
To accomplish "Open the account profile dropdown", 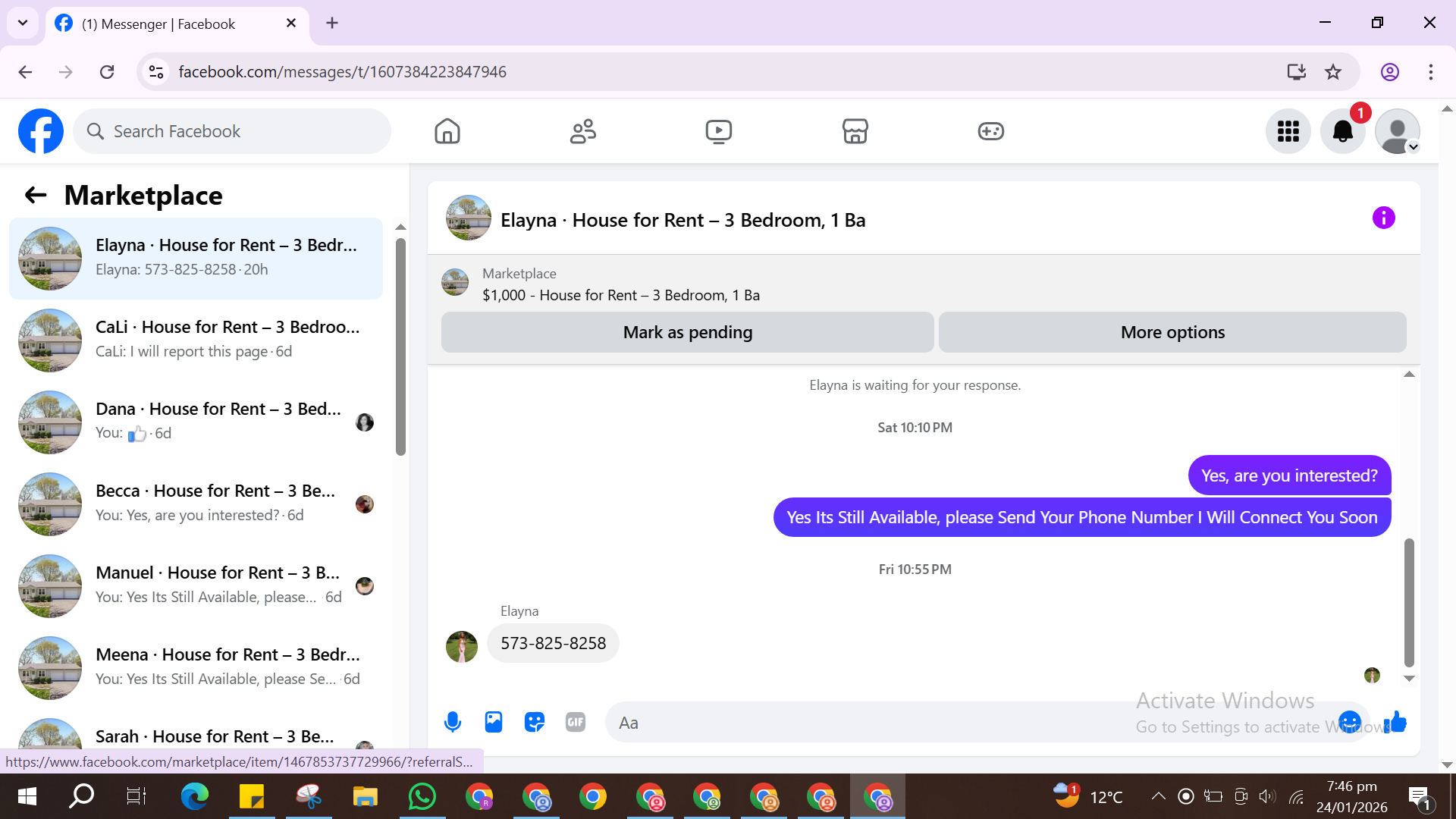I will click(x=1397, y=132).
